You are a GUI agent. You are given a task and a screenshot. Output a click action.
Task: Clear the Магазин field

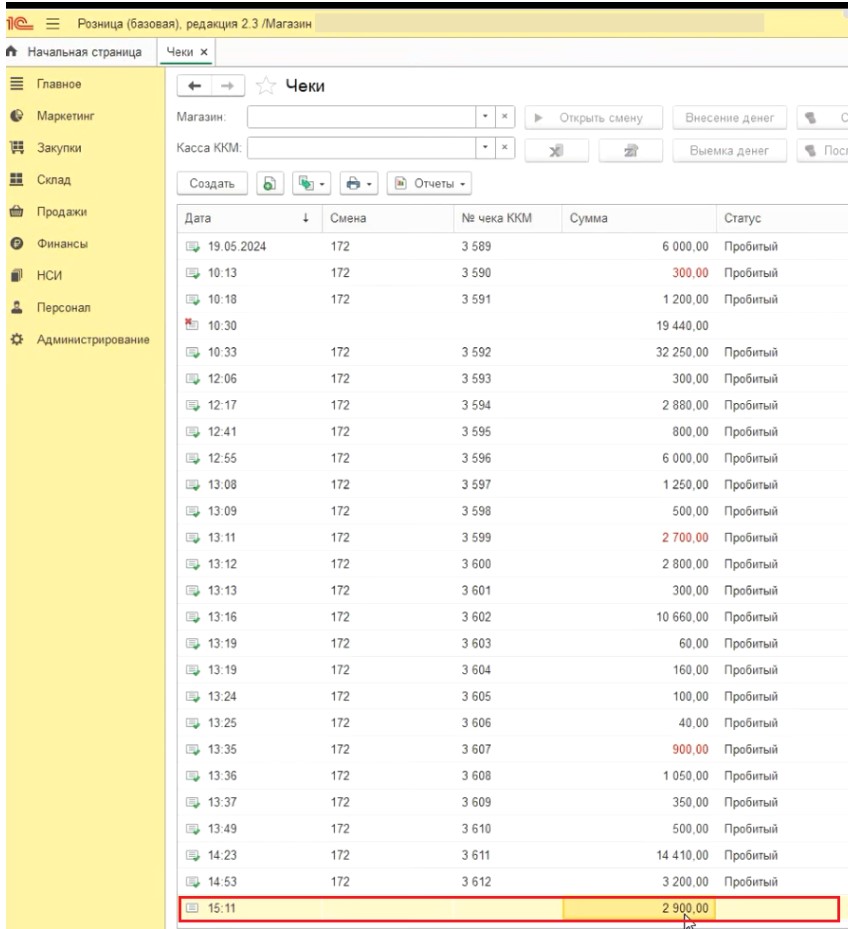click(505, 118)
